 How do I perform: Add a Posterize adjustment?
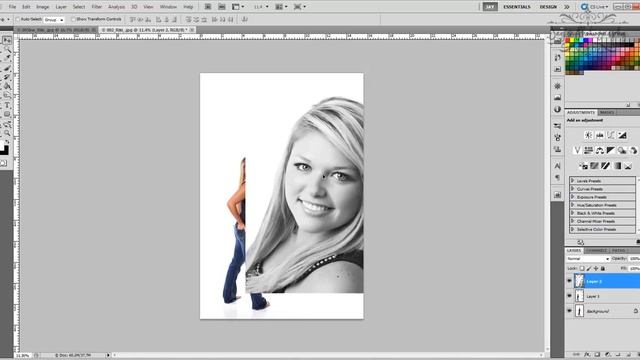594,166
